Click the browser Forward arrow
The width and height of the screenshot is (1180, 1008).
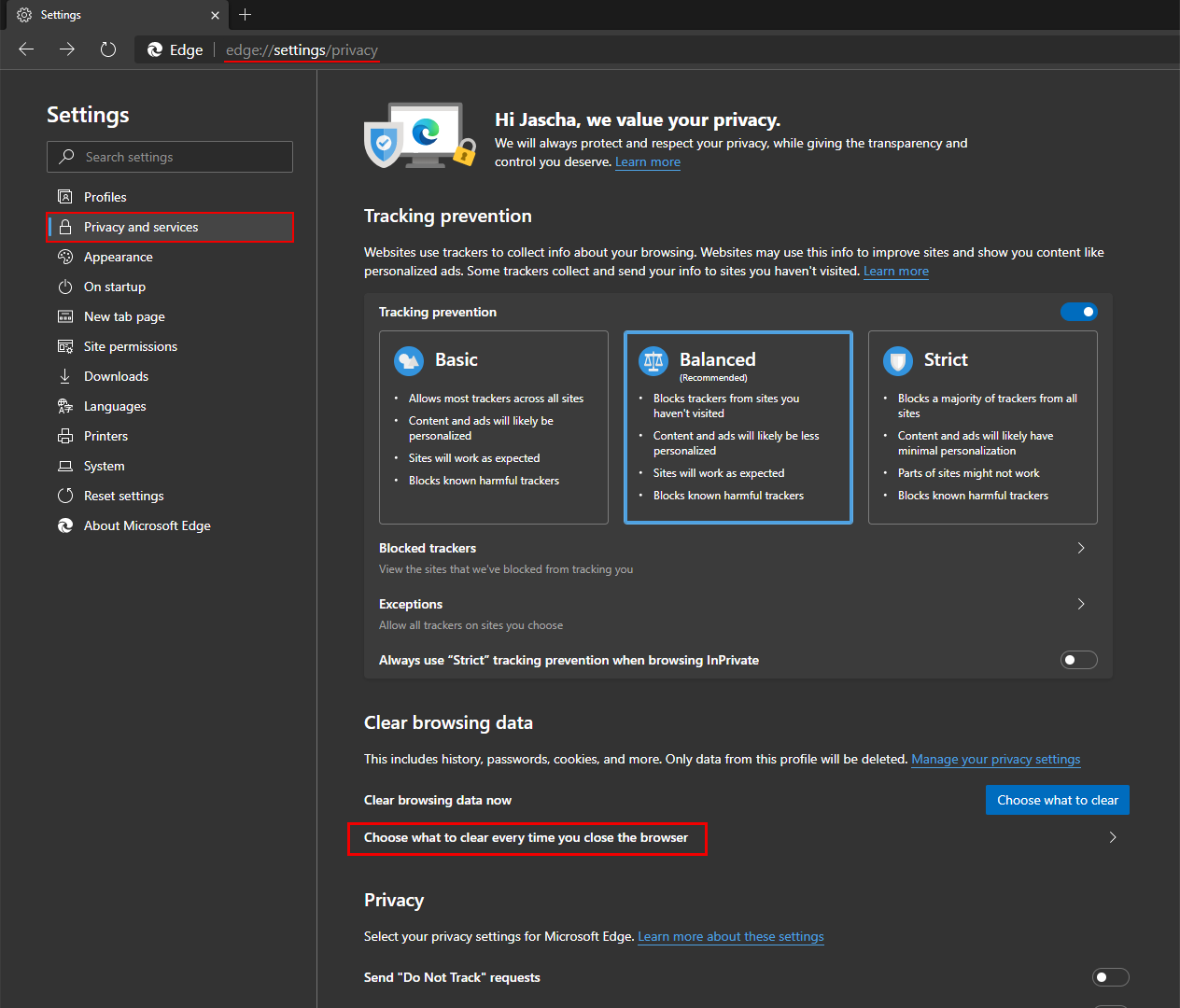[67, 49]
